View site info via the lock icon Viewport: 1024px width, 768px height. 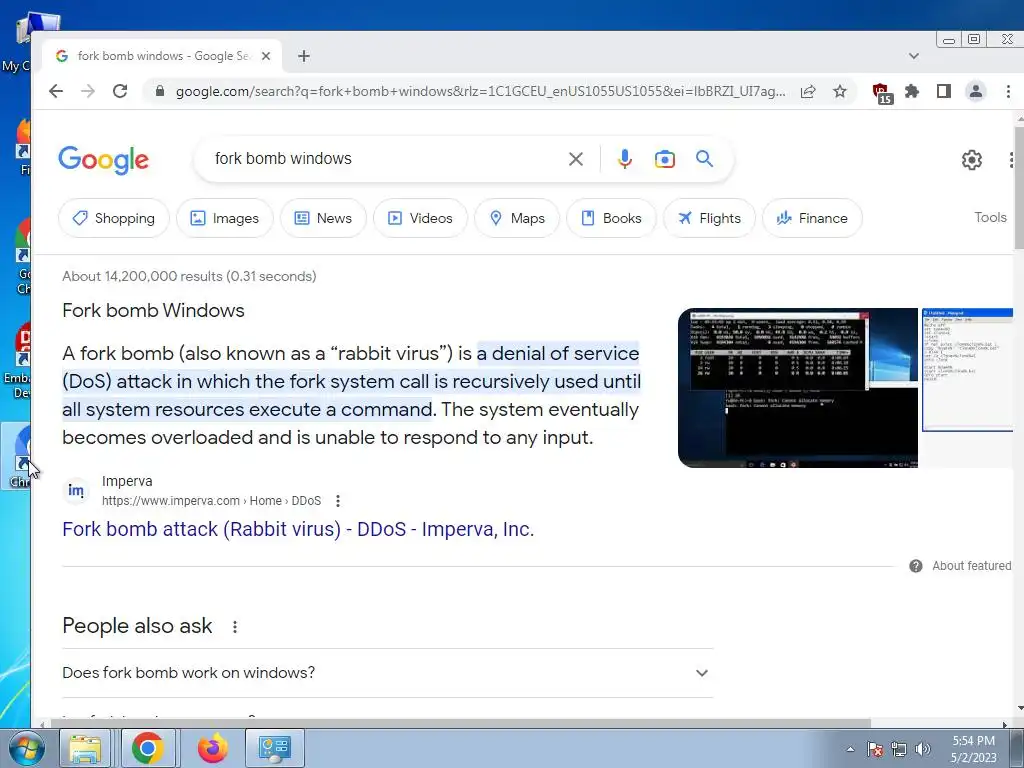tap(160, 91)
